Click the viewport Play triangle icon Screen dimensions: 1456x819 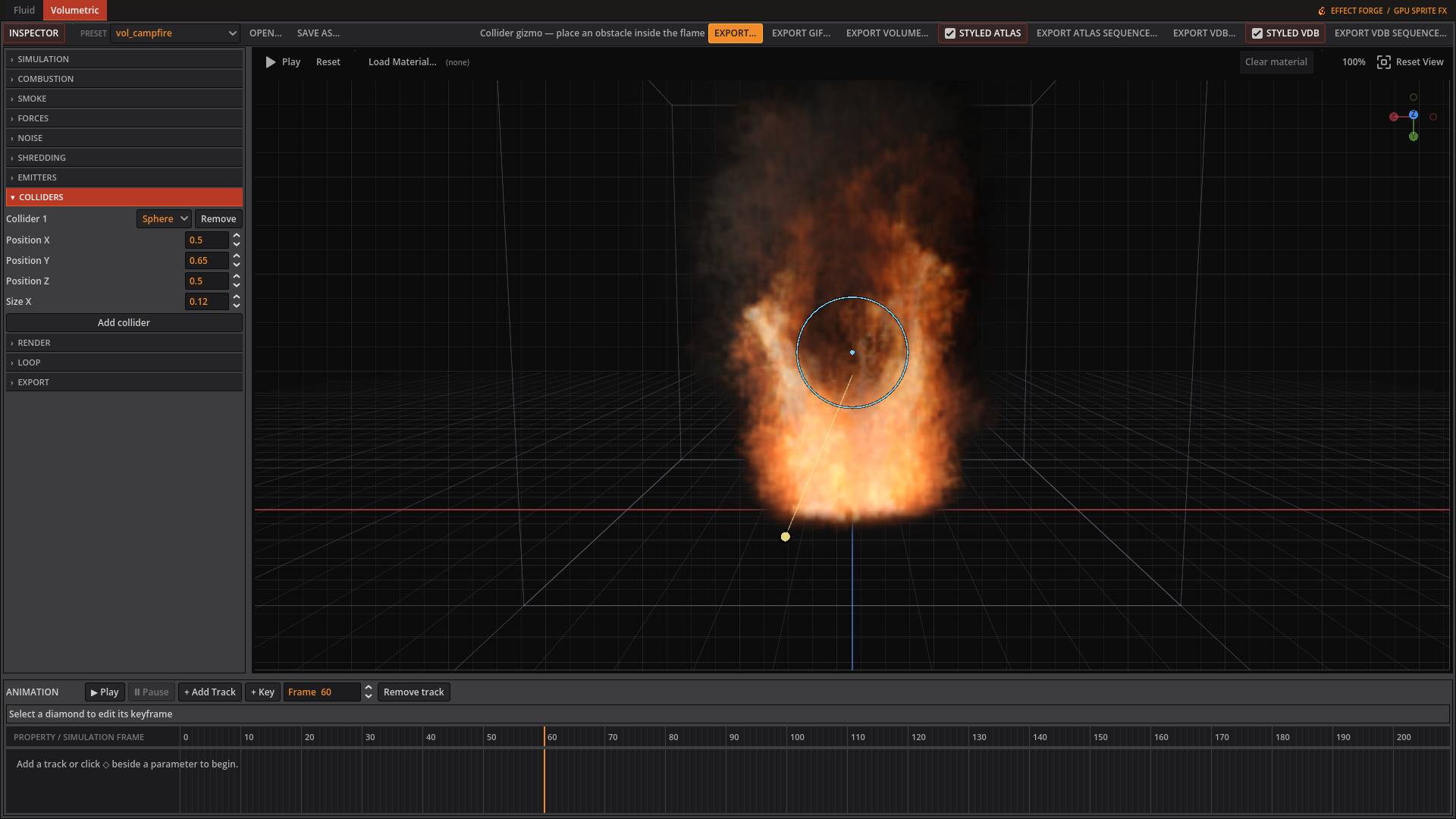point(271,62)
